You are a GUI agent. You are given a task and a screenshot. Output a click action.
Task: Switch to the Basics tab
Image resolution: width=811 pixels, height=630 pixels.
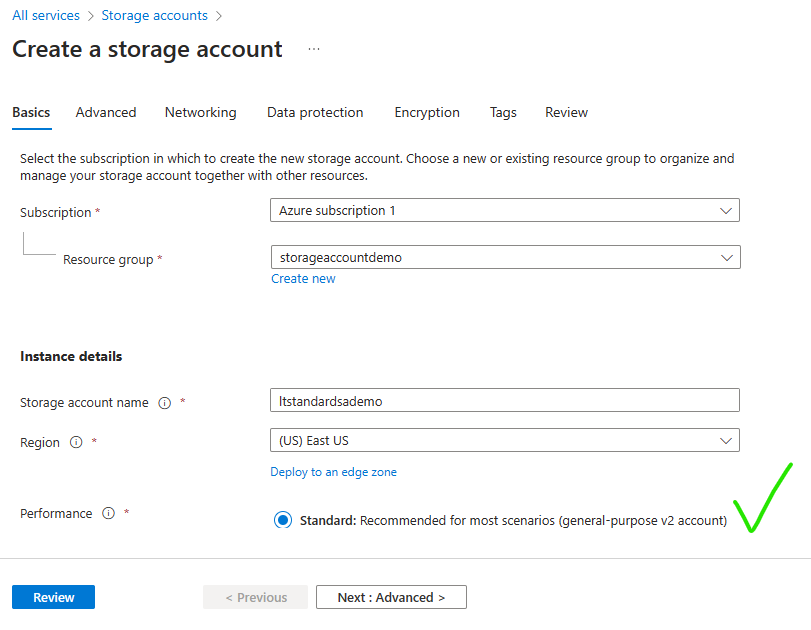click(32, 113)
